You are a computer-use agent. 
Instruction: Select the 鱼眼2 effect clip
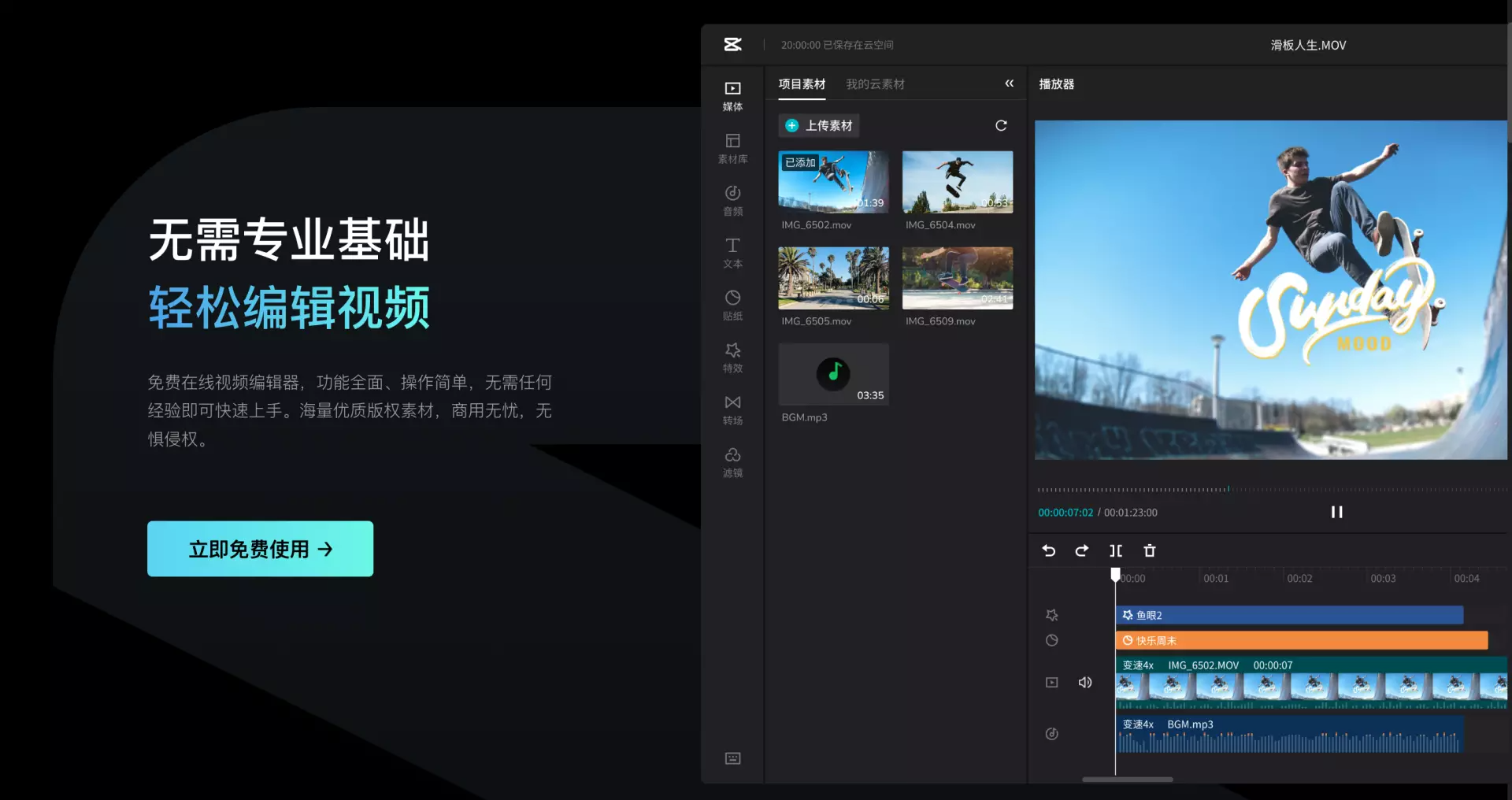[x=1289, y=615]
